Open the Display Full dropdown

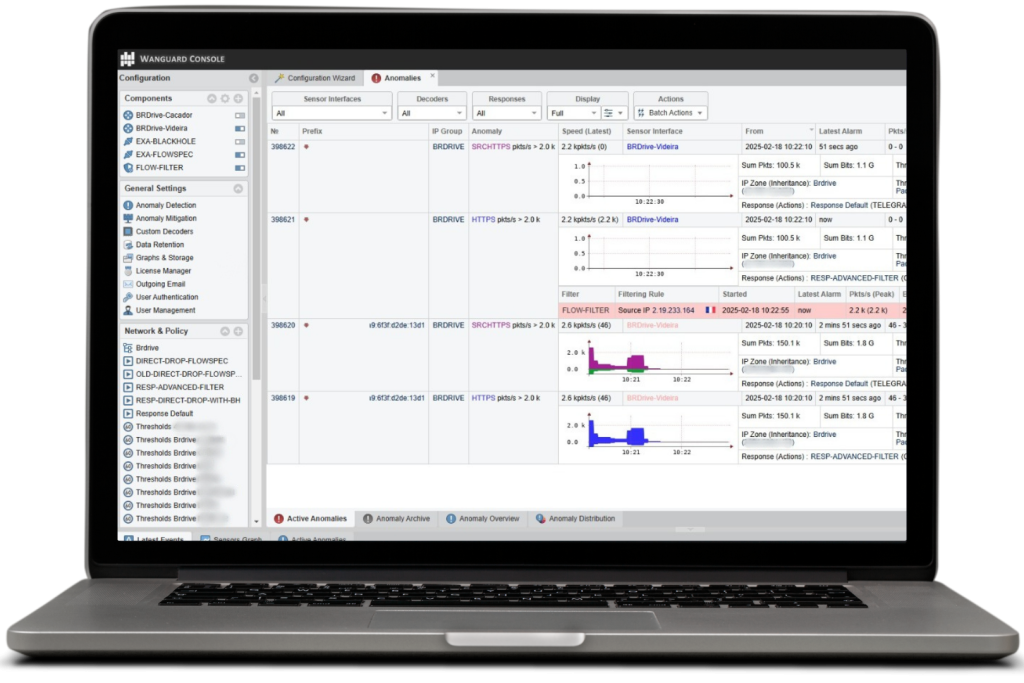pos(573,113)
